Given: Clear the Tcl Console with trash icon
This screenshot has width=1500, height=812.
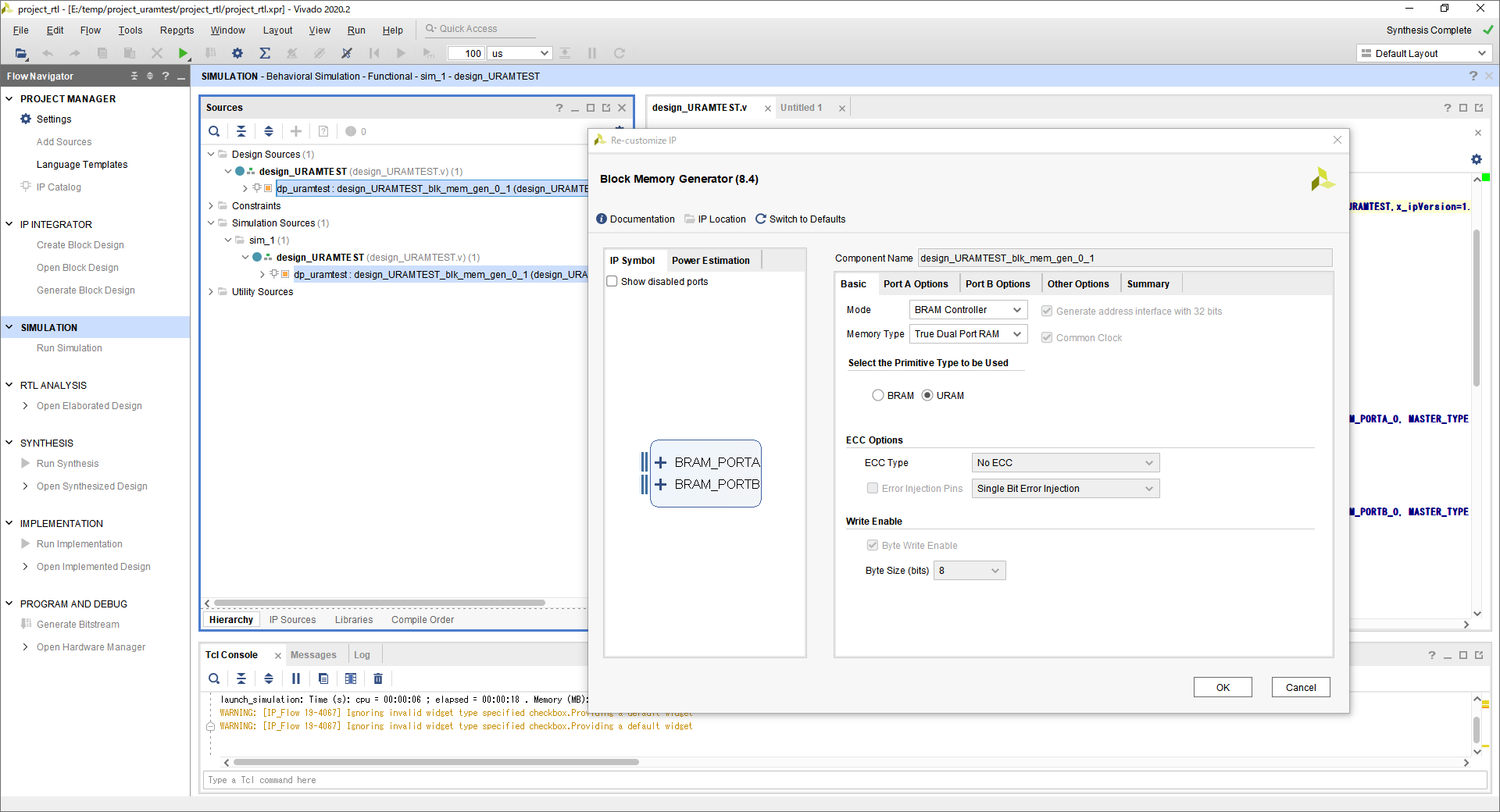Looking at the screenshot, I should coord(378,678).
